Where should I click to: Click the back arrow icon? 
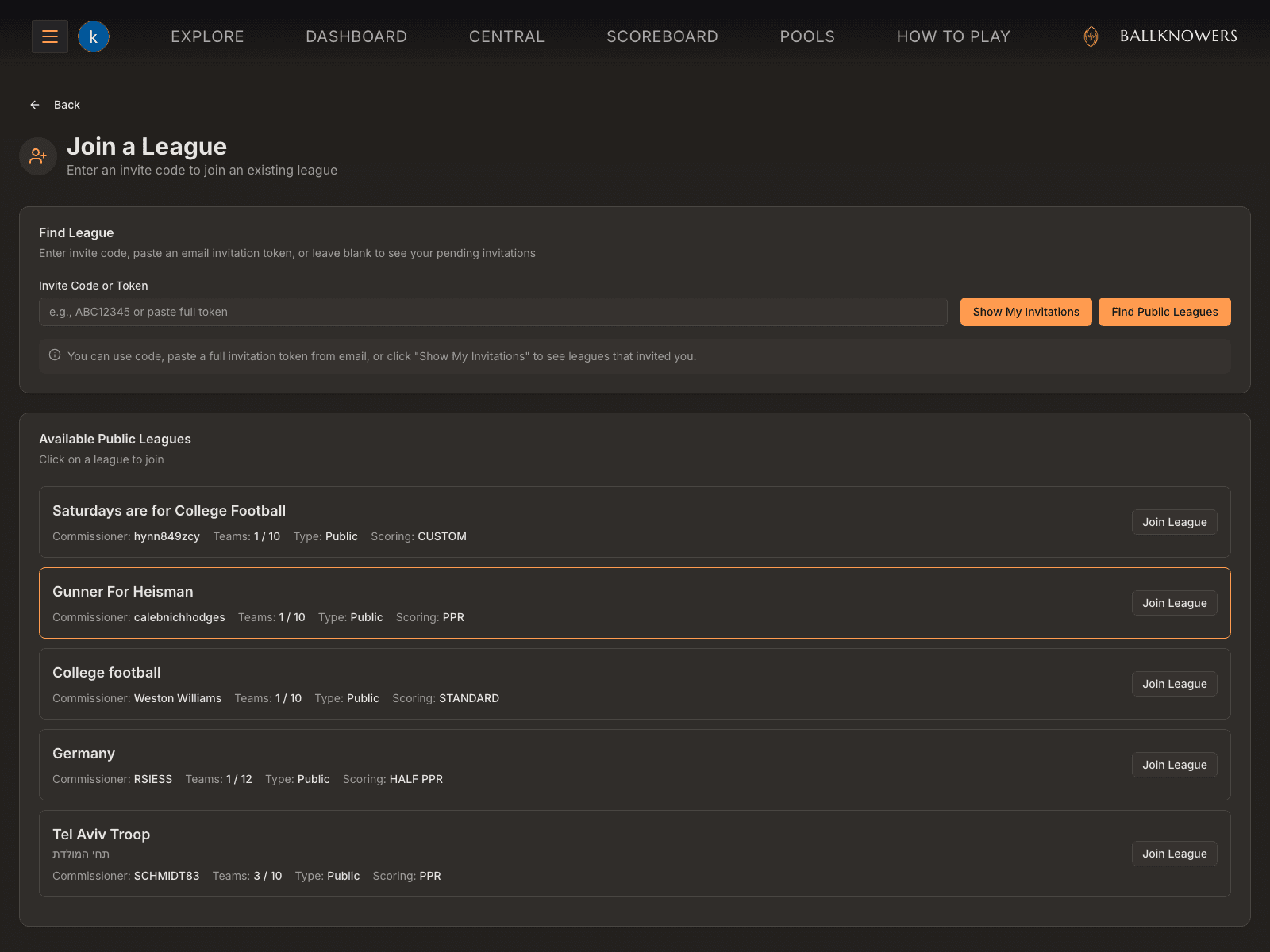[35, 105]
